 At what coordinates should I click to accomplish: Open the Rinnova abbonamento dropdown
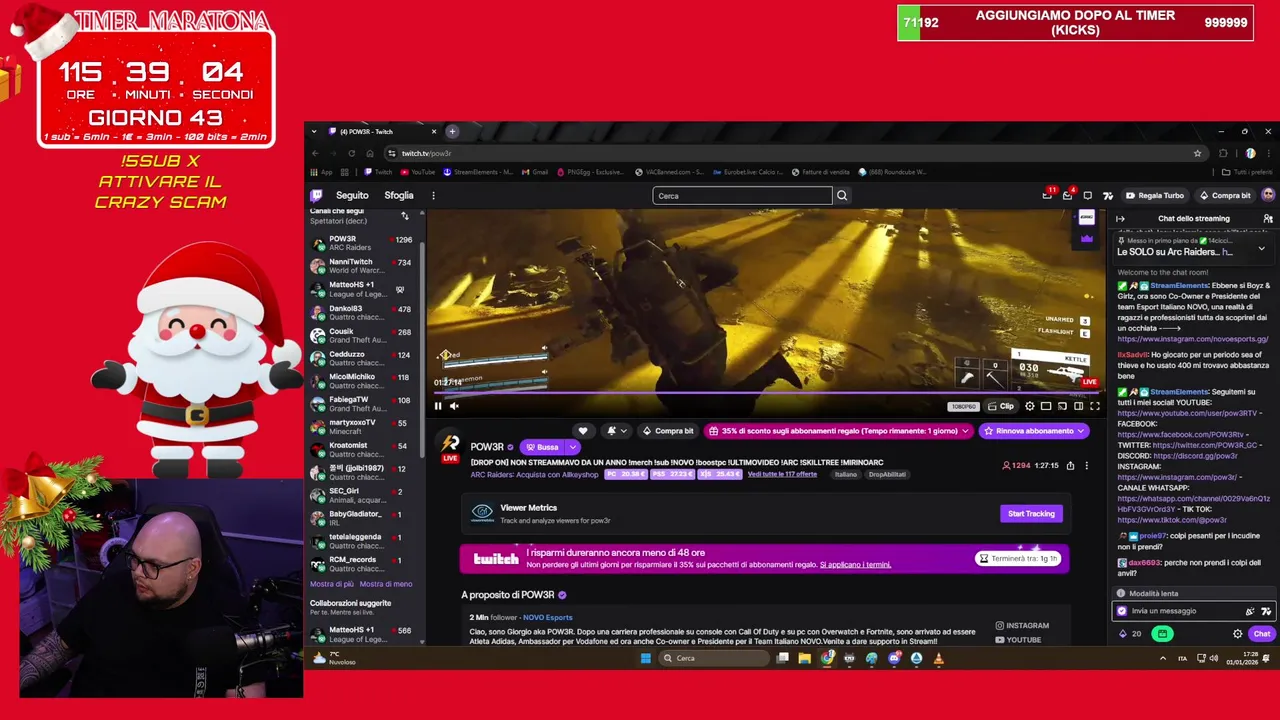(1034, 431)
